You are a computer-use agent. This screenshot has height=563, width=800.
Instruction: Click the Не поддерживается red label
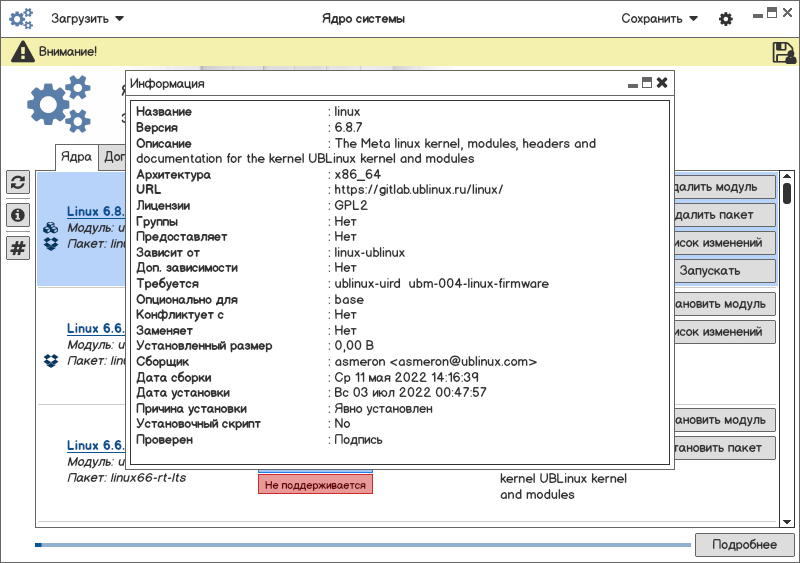pos(315,485)
